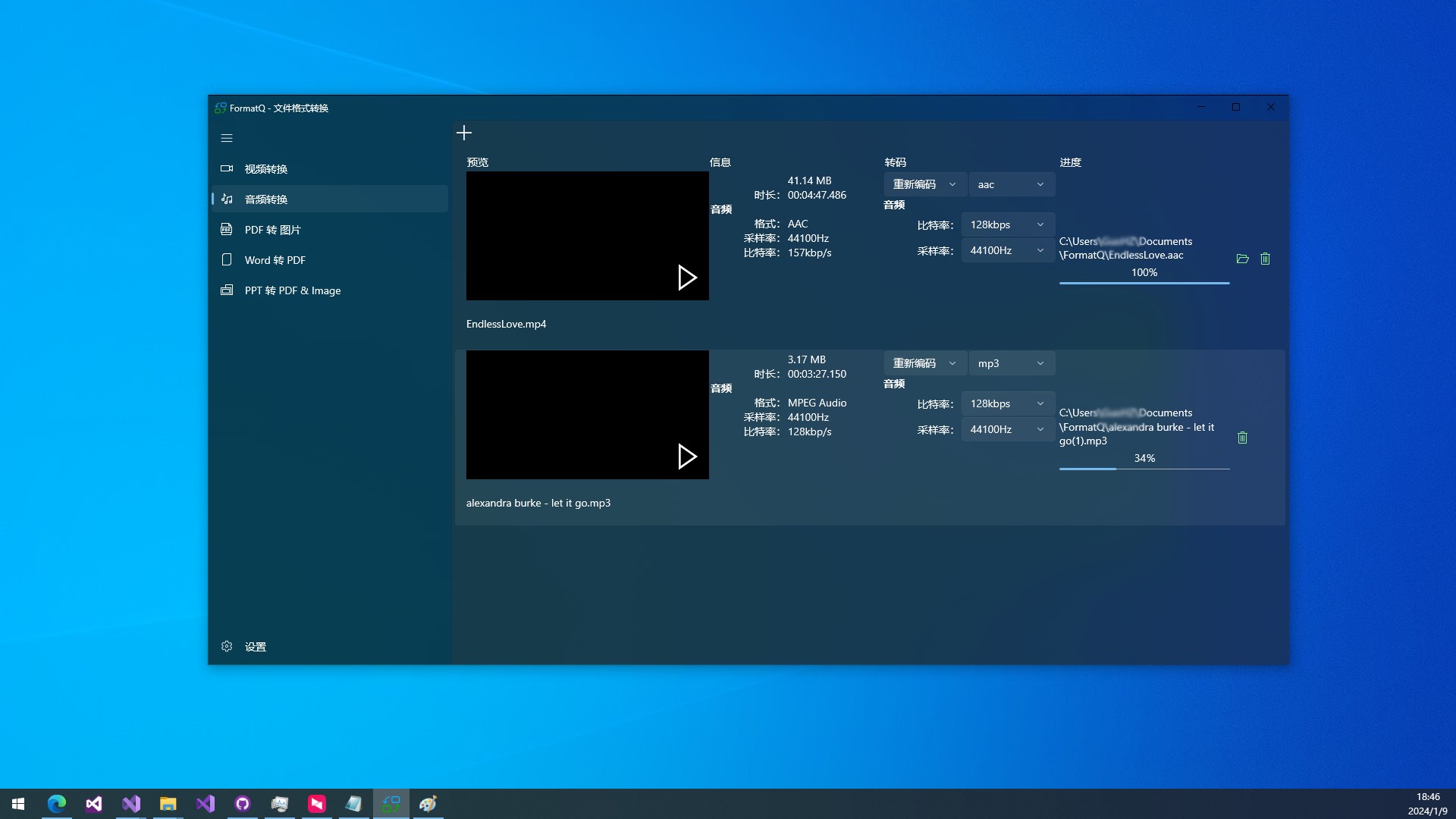This screenshot has height=819, width=1456.
Task: Open output folder for EndlessLove.aac
Action: [1242, 259]
